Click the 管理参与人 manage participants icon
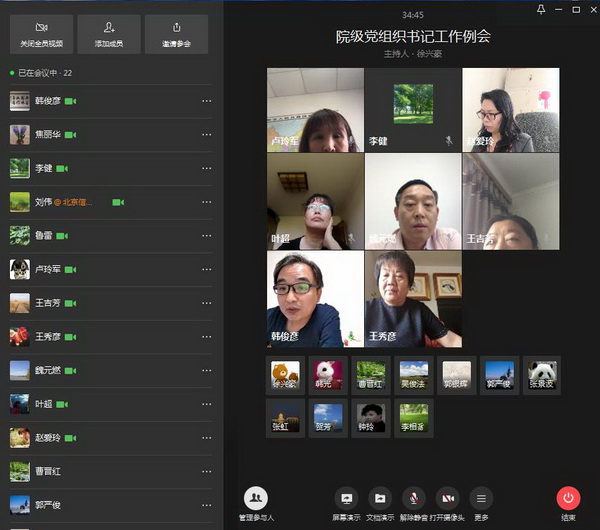600x530 pixels. (x=256, y=498)
